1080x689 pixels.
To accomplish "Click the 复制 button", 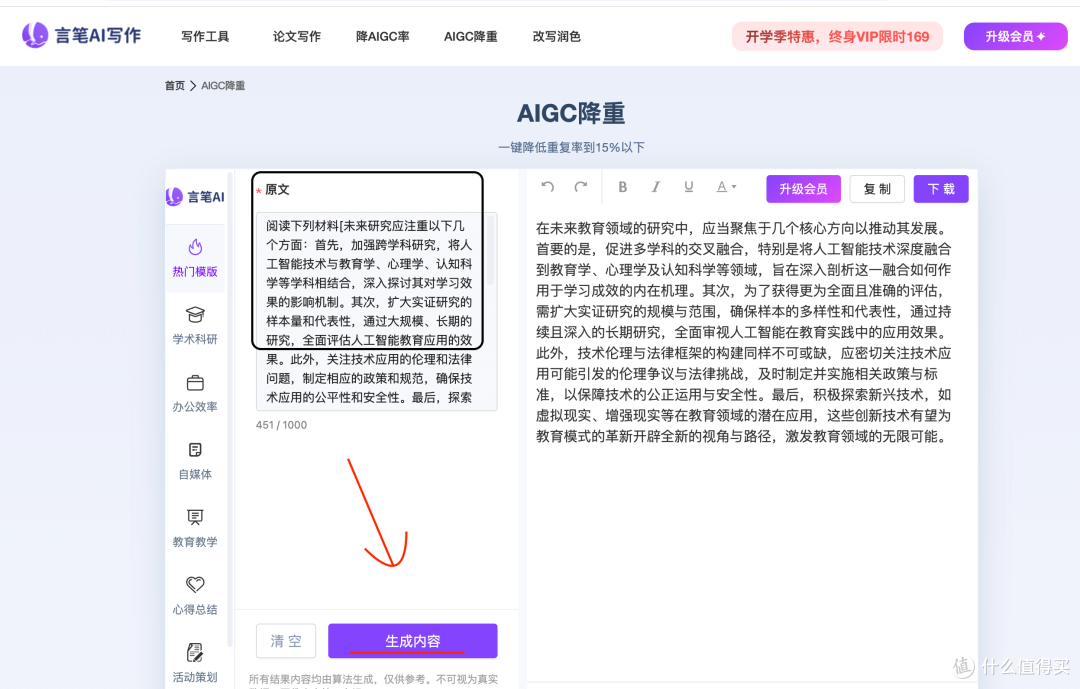I will pyautogui.click(x=877, y=189).
